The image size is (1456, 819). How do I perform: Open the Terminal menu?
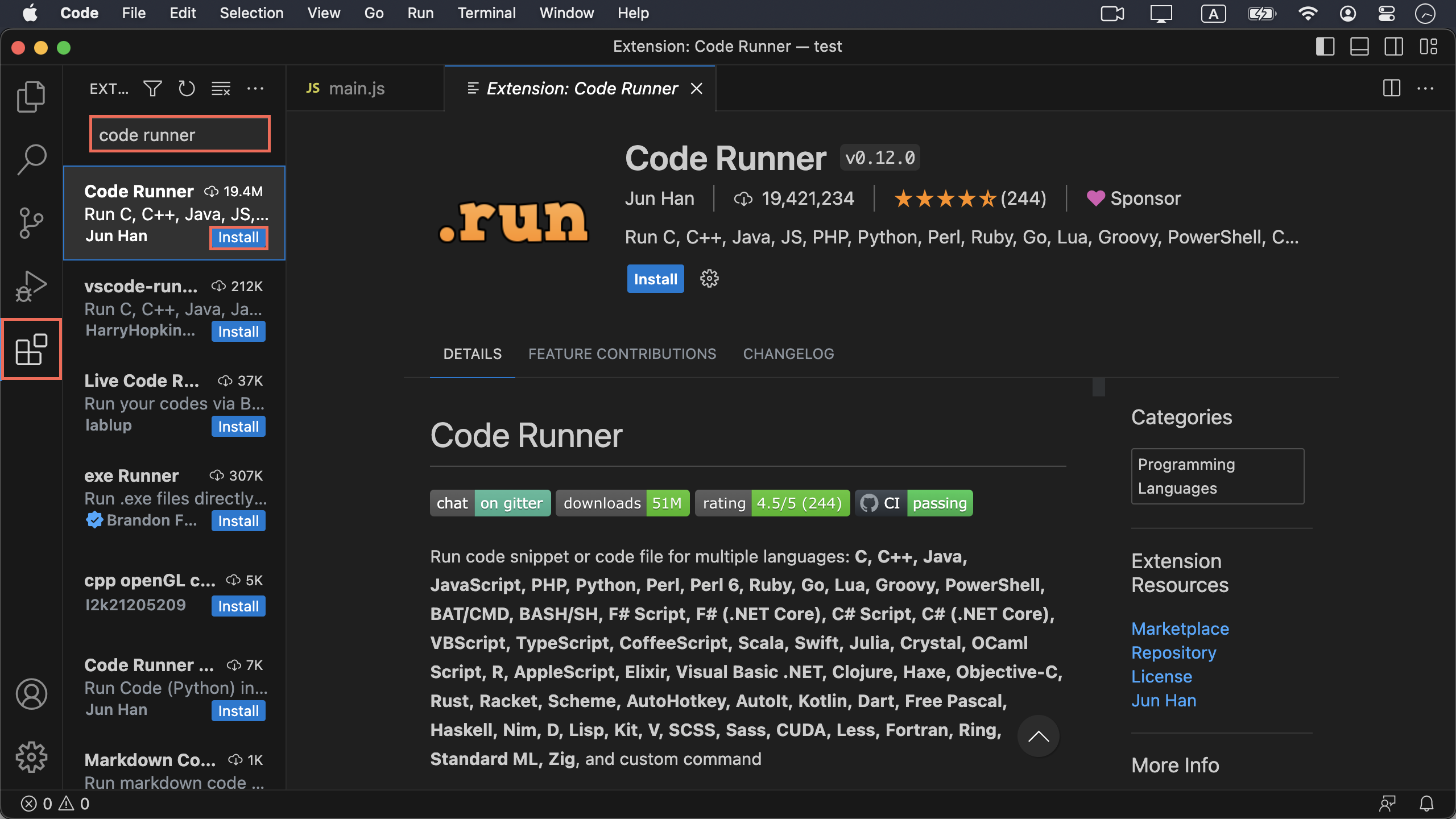coord(486,13)
